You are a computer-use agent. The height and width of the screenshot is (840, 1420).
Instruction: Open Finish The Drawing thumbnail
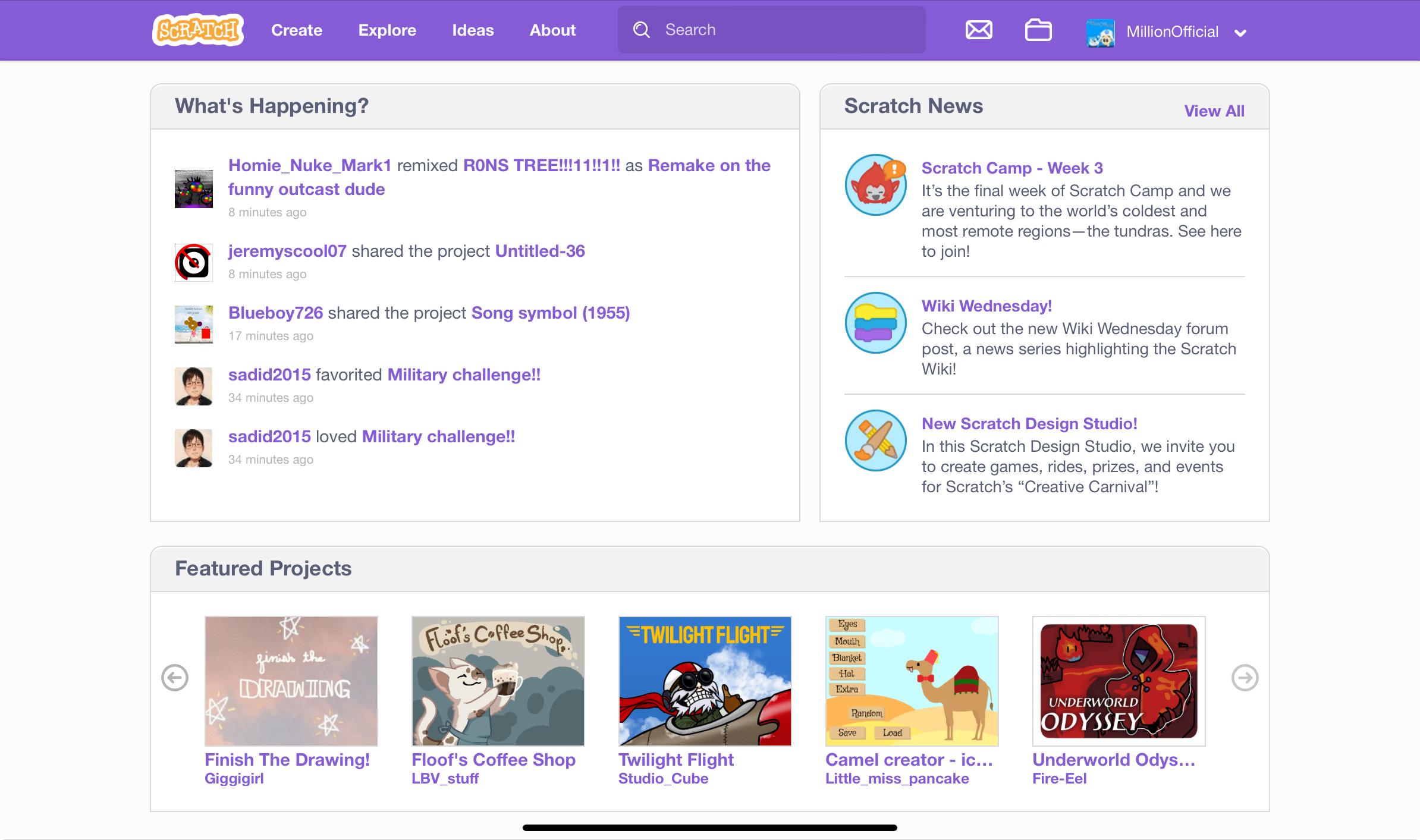coord(291,681)
